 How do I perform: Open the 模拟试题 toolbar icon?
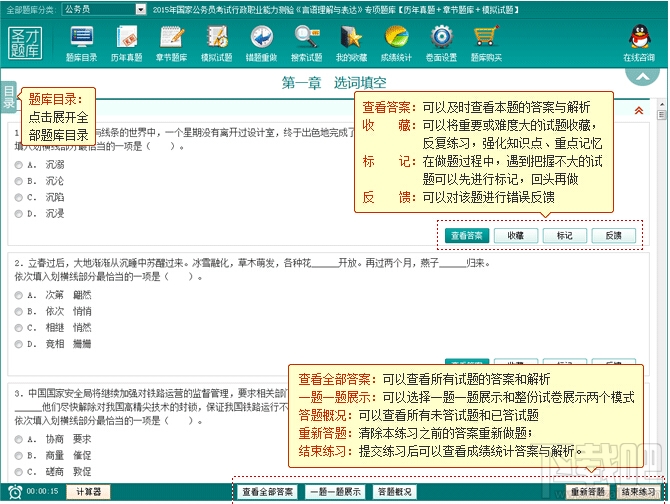point(217,43)
